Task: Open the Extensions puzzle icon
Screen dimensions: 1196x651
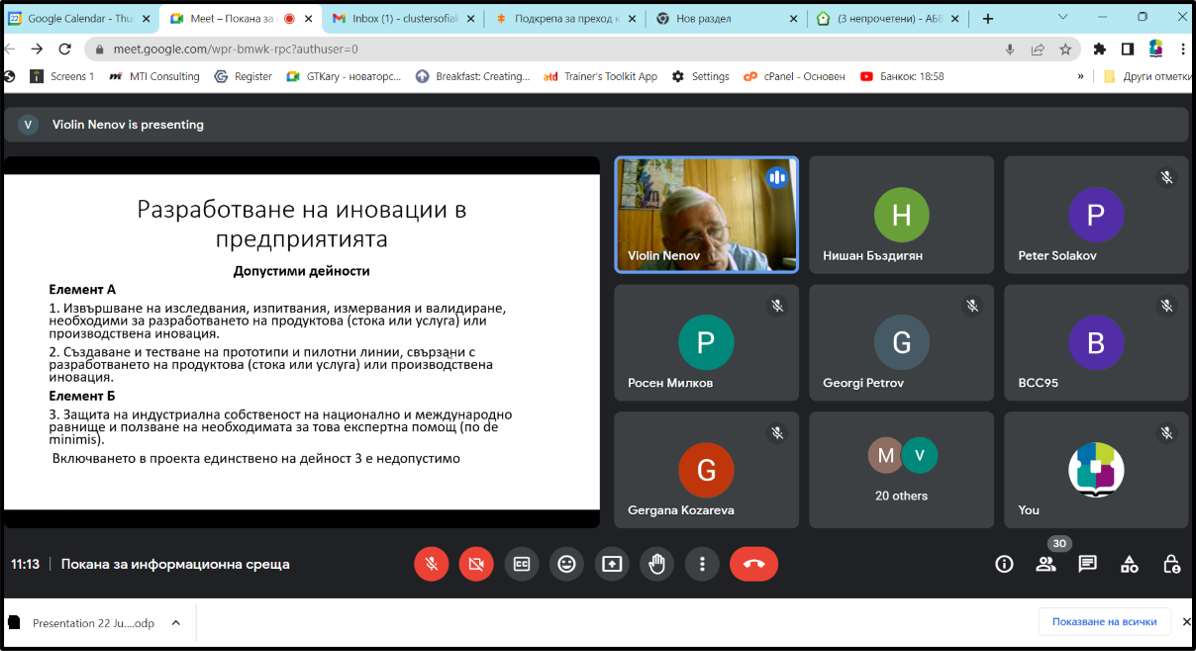Action: pyautogui.click(x=1099, y=49)
